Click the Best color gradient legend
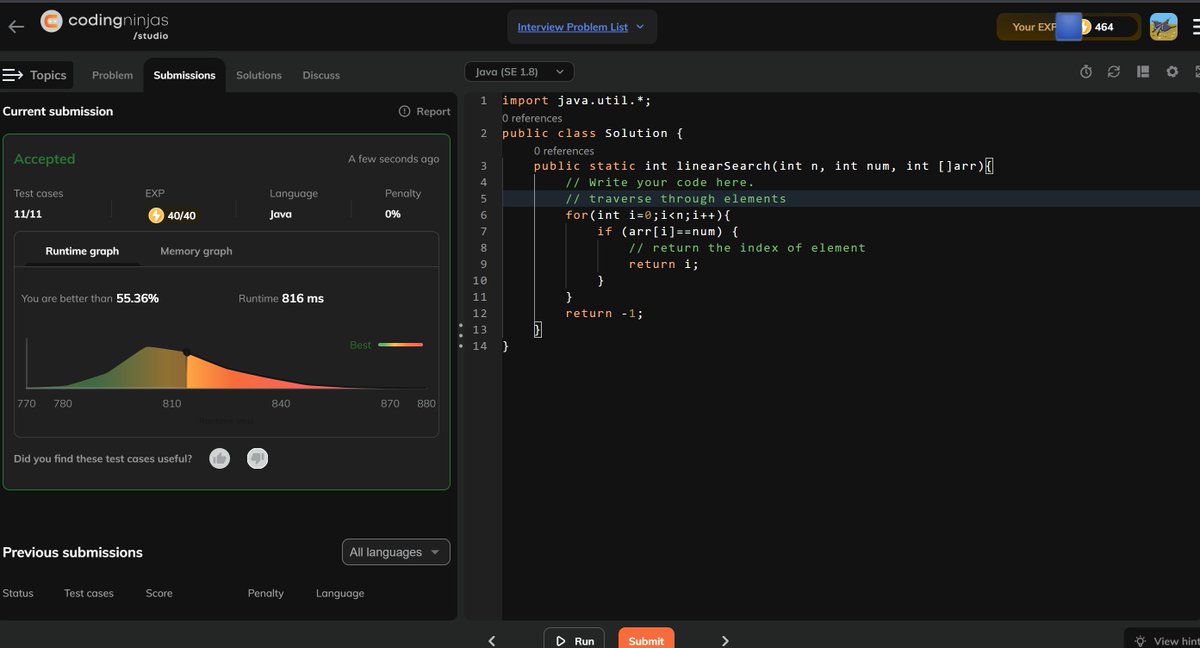 (400, 345)
